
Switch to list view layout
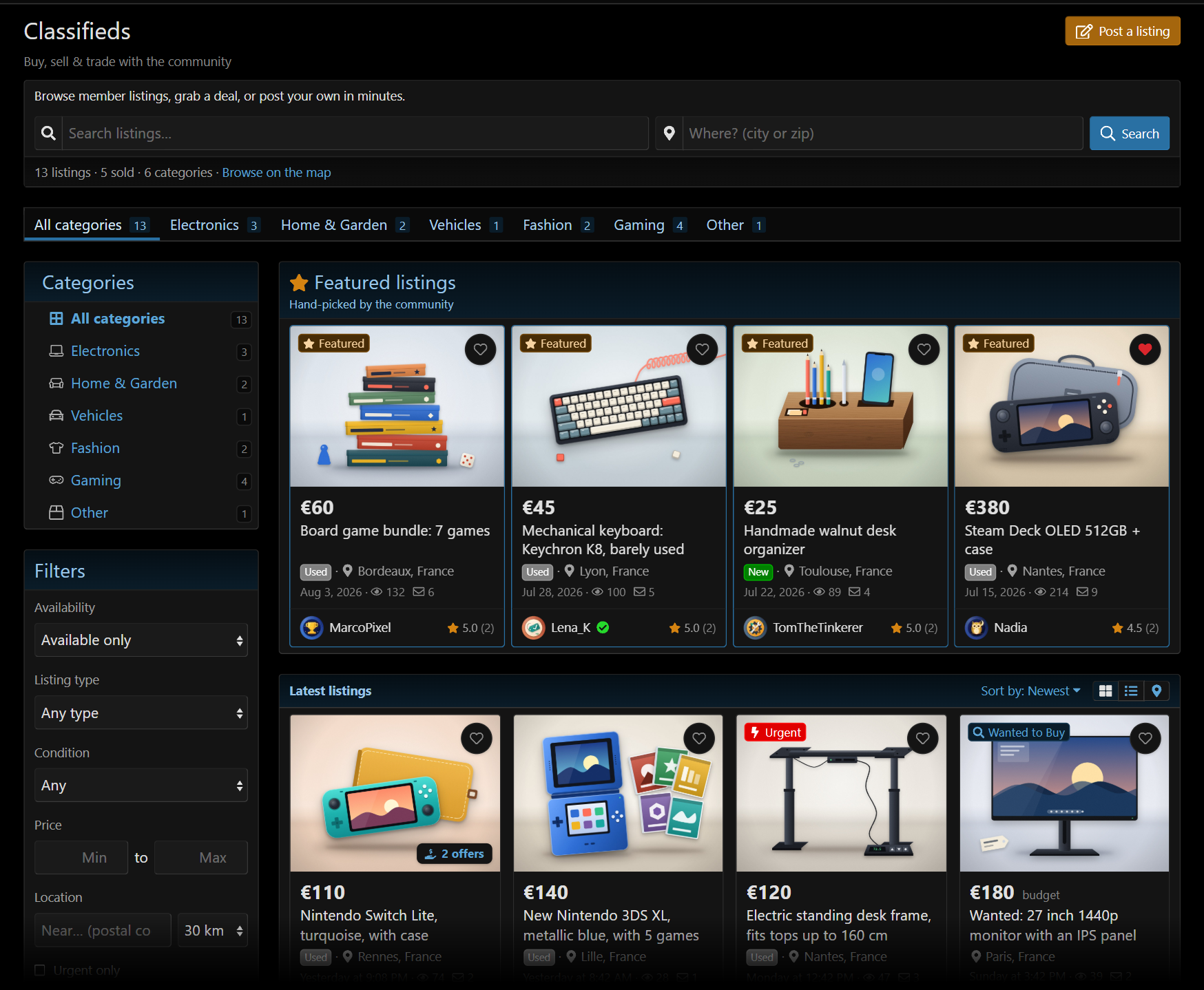coord(1131,691)
